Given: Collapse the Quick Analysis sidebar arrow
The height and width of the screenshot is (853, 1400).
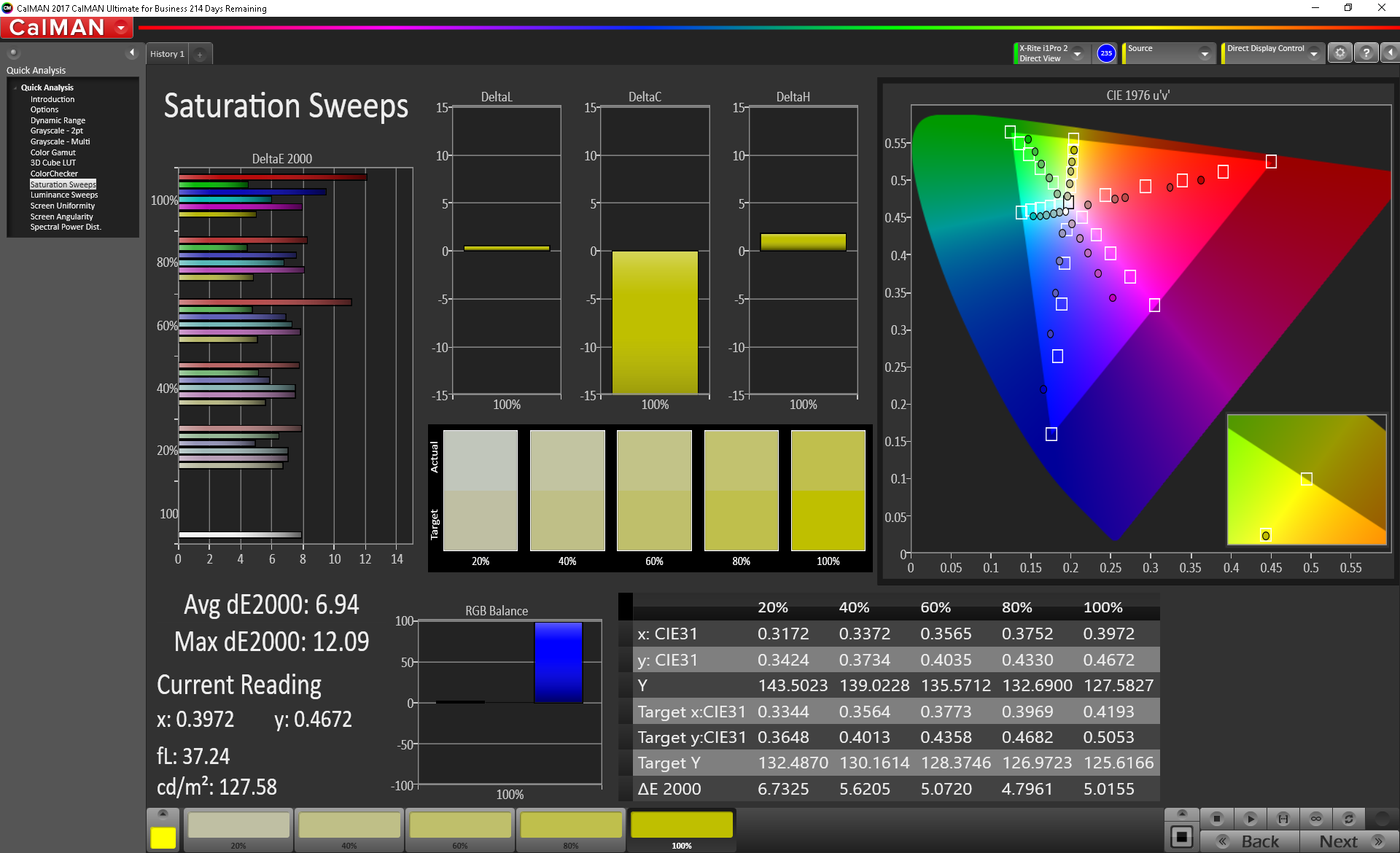Looking at the screenshot, I should click(132, 52).
